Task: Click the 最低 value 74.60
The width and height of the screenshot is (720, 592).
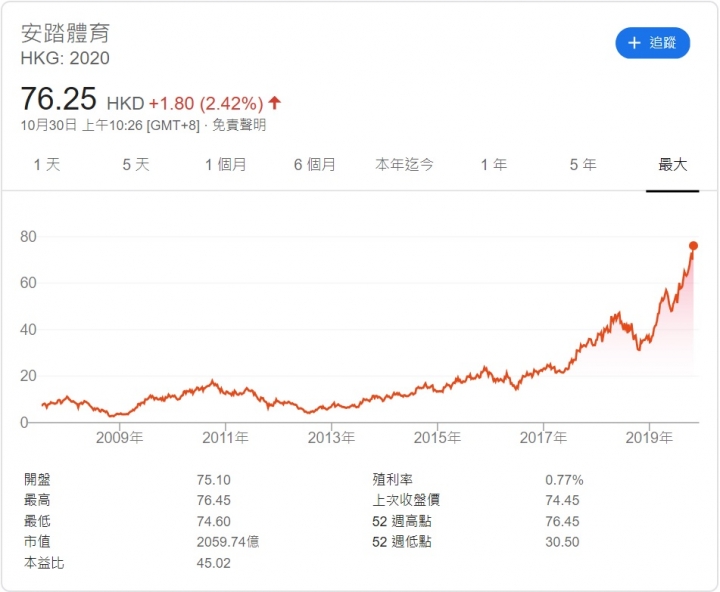Action: pyautogui.click(x=214, y=521)
